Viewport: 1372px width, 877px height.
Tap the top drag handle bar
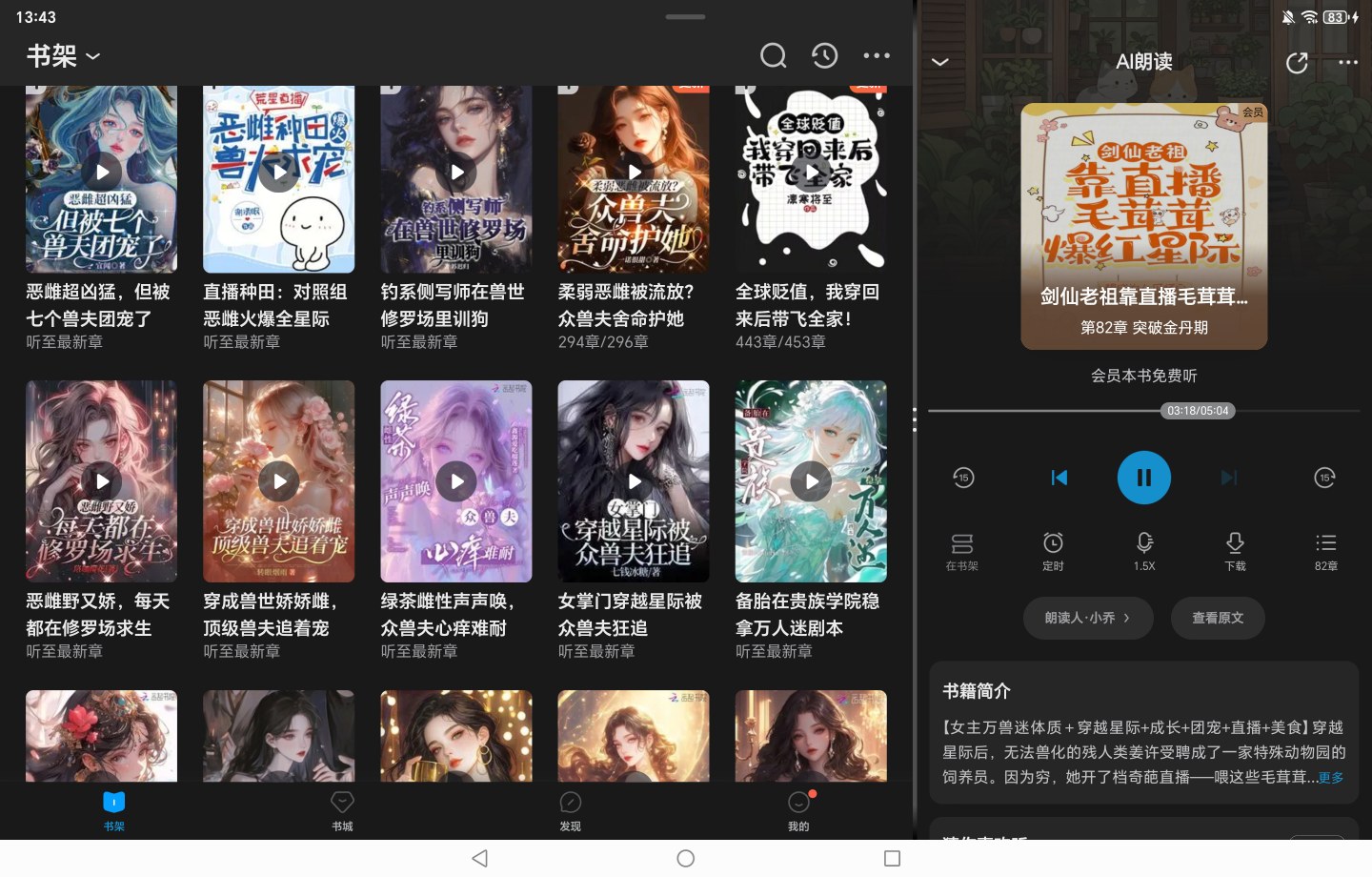686,16
